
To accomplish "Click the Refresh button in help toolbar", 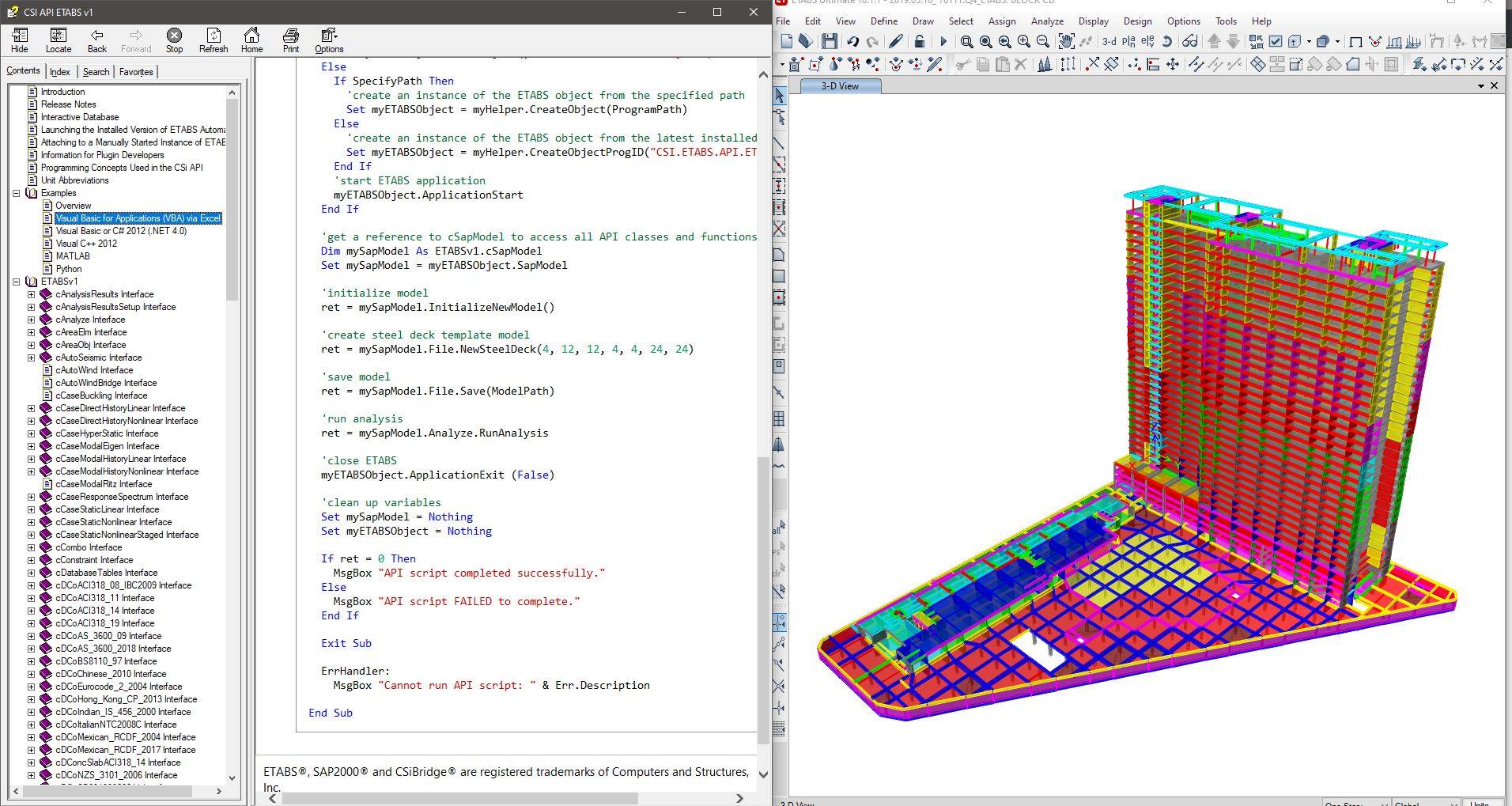I will click(214, 40).
